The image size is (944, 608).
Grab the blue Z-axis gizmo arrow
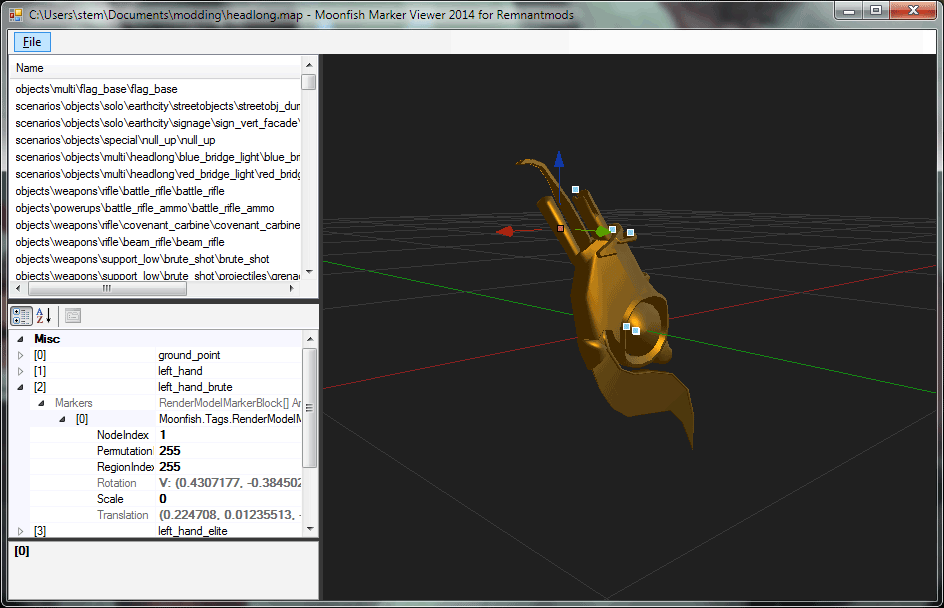coord(559,160)
